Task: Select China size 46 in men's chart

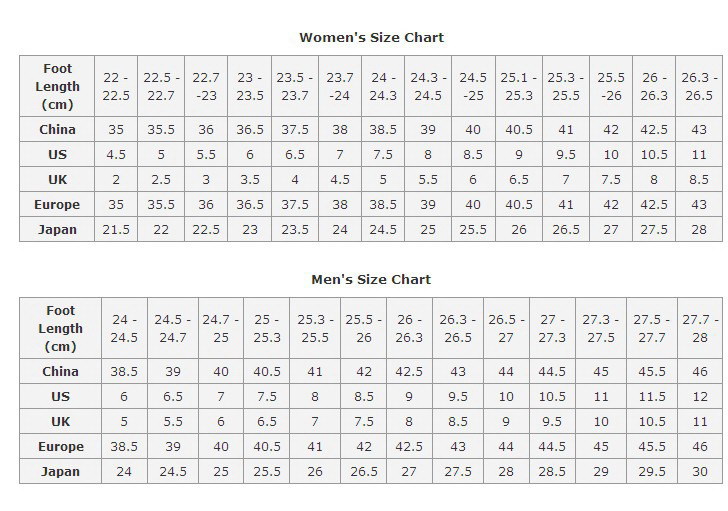Action: 699,371
